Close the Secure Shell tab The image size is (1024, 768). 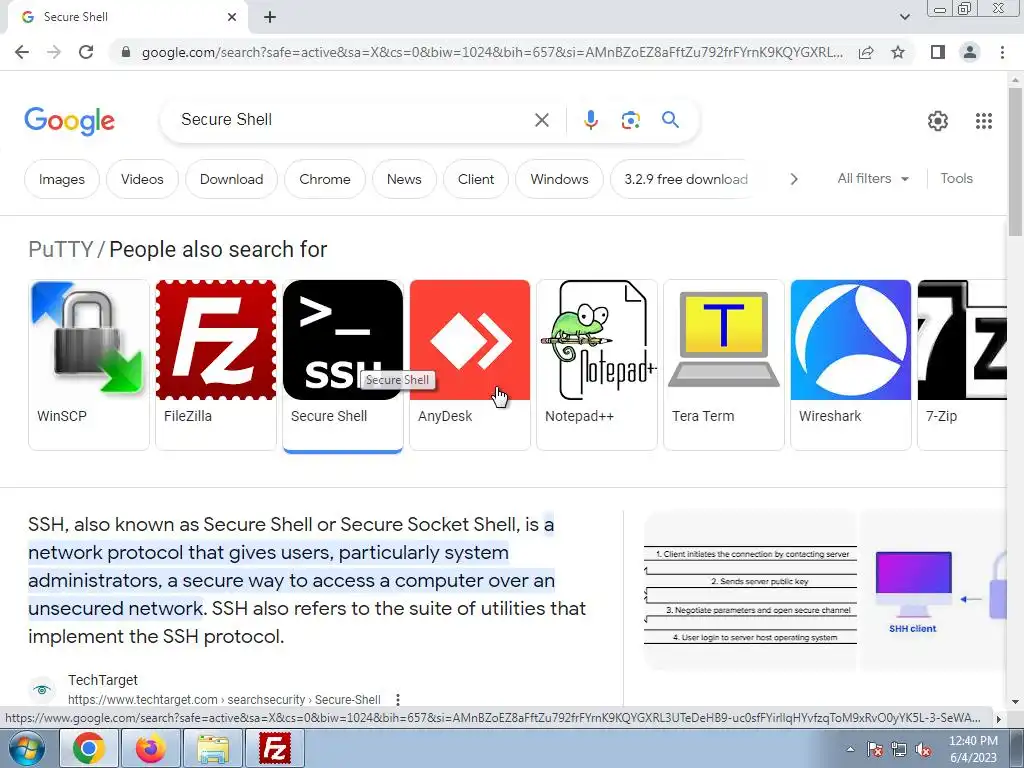232,17
